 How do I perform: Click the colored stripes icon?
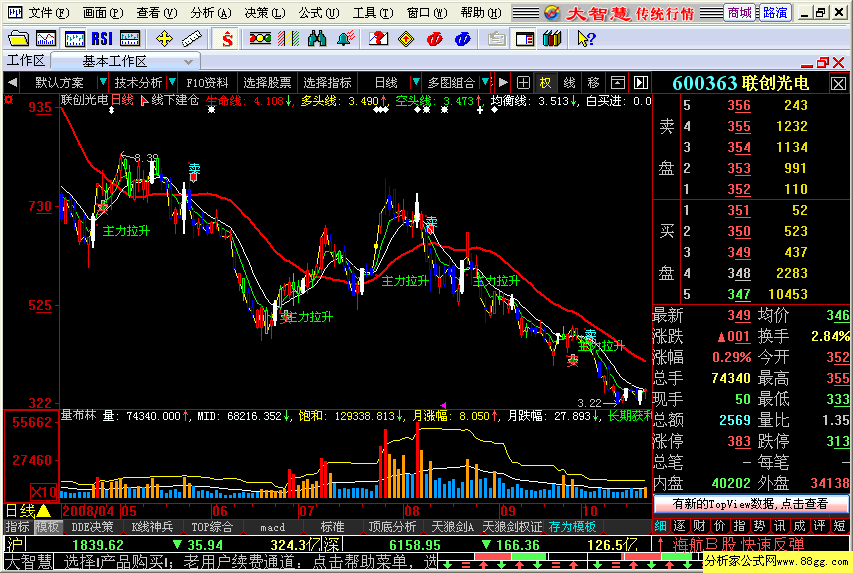point(289,39)
